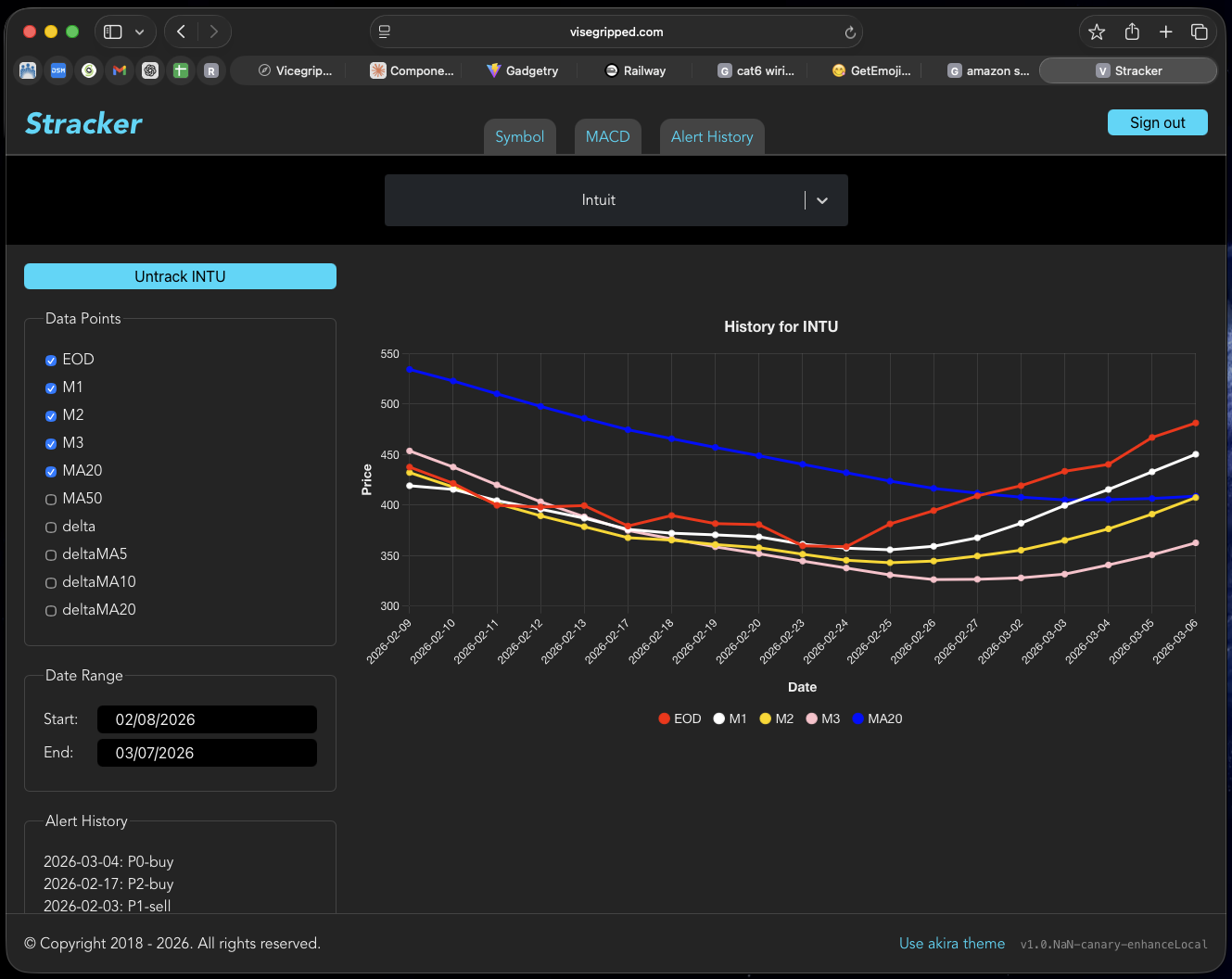Switch to the GetEmoji browser tab
Viewport: 1232px width, 979px height.
click(x=871, y=70)
